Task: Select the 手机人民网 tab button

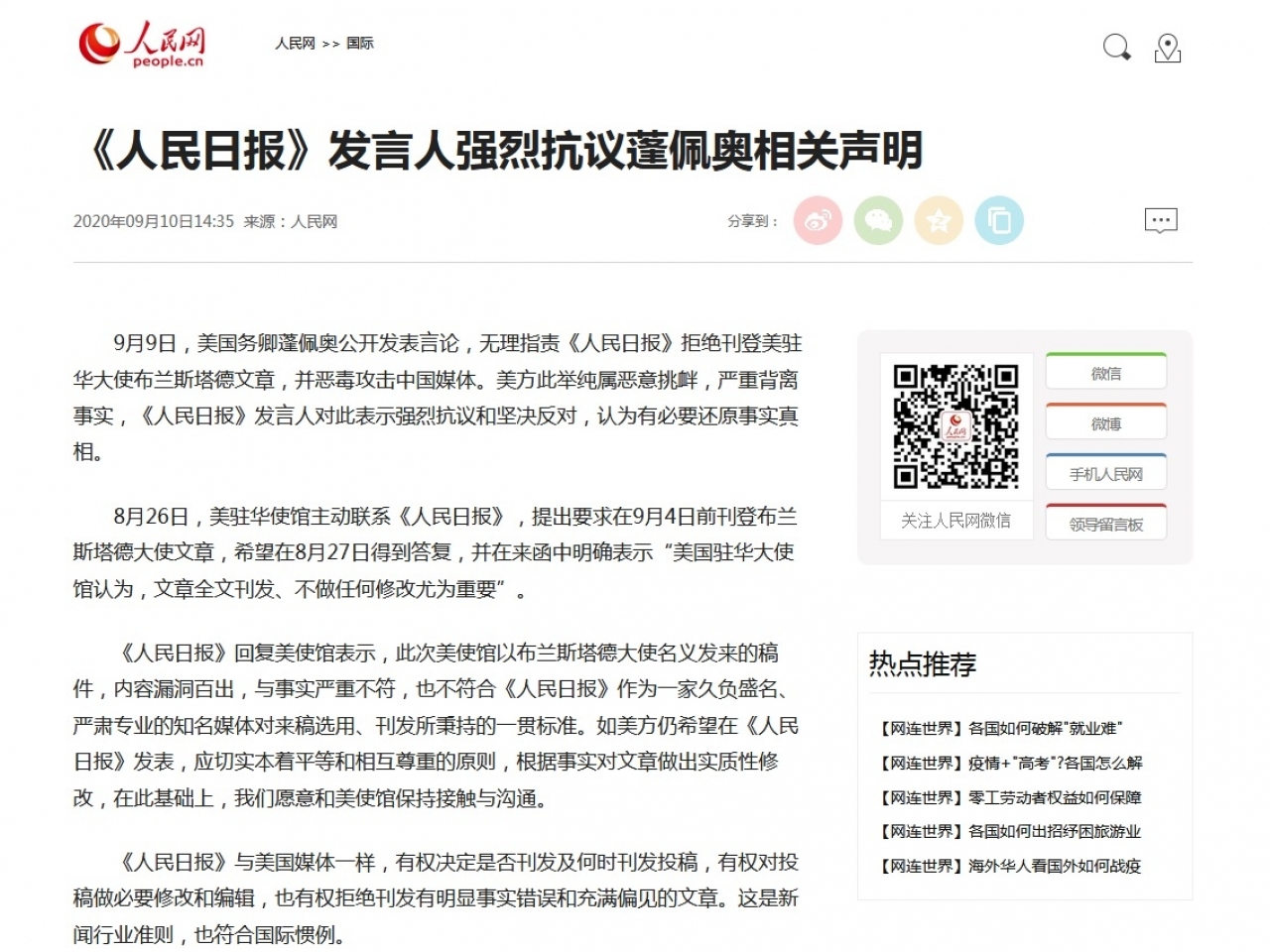Action: coord(1105,473)
